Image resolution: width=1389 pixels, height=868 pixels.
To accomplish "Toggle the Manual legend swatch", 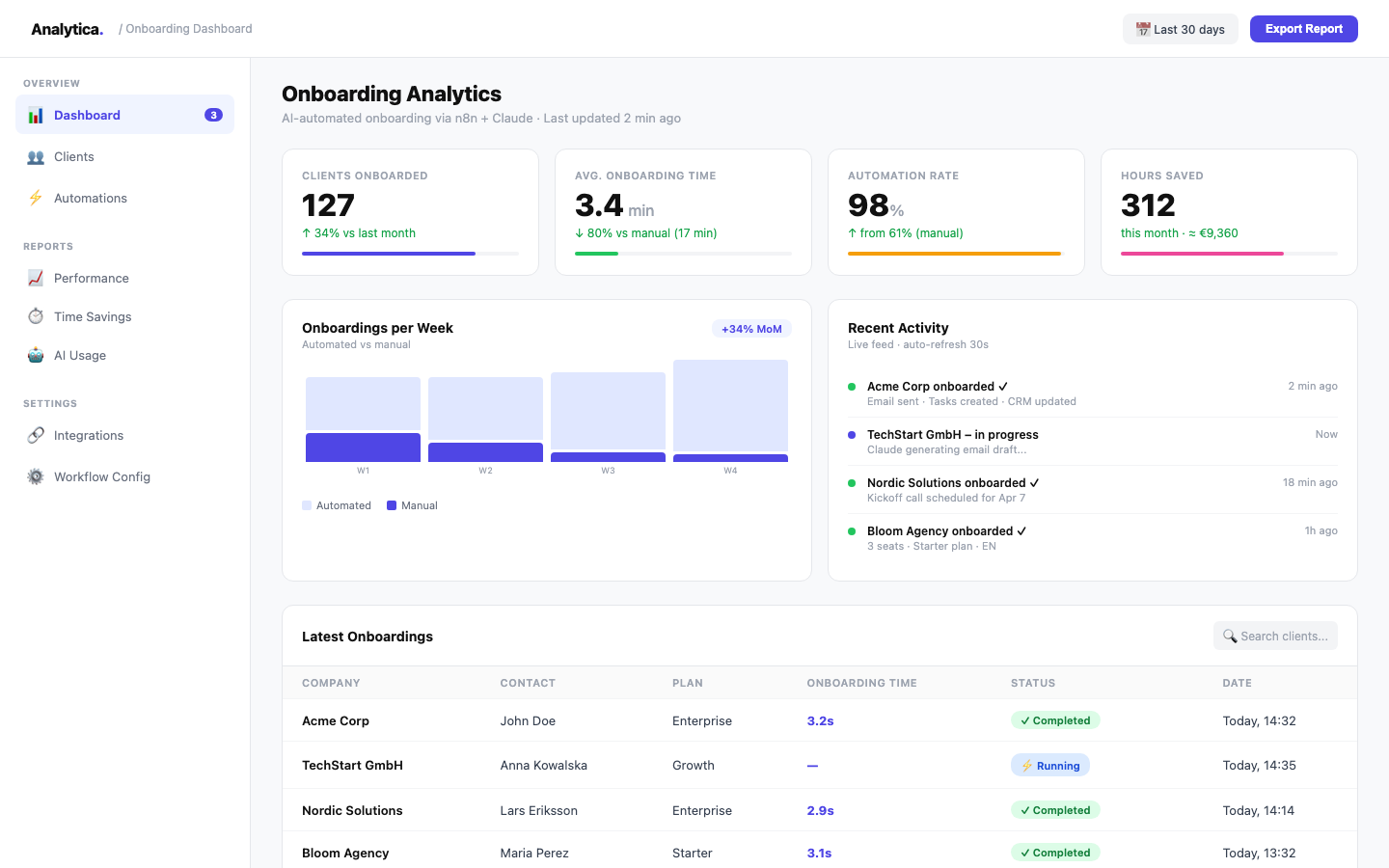I will [392, 505].
